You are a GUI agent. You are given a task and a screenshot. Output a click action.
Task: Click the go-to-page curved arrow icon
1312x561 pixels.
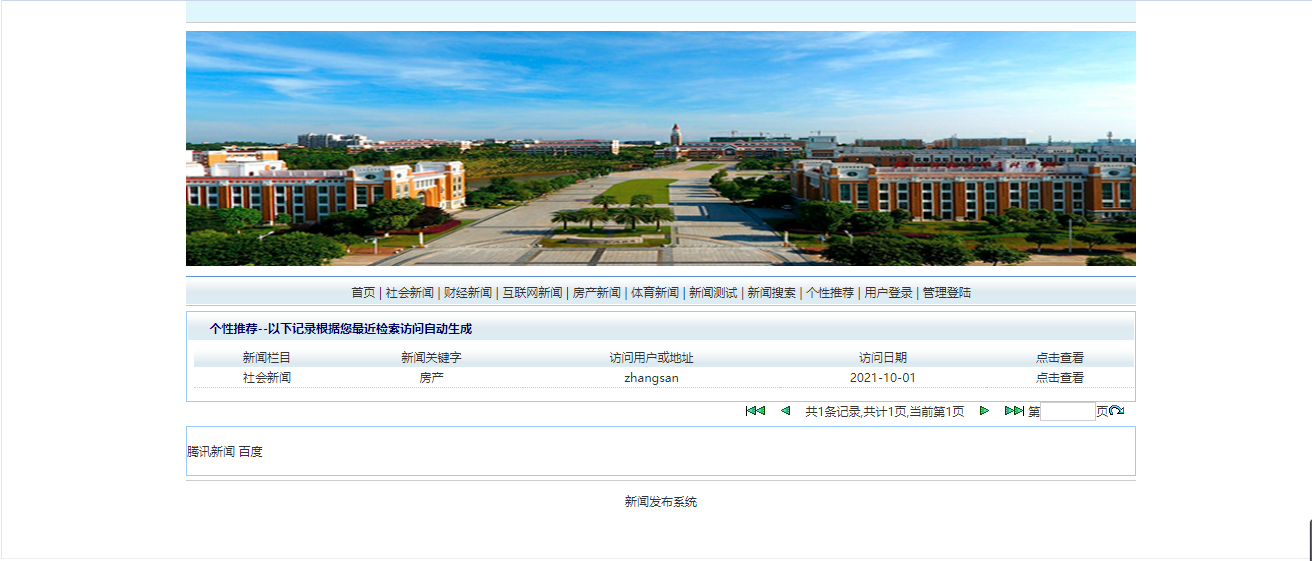(1116, 411)
